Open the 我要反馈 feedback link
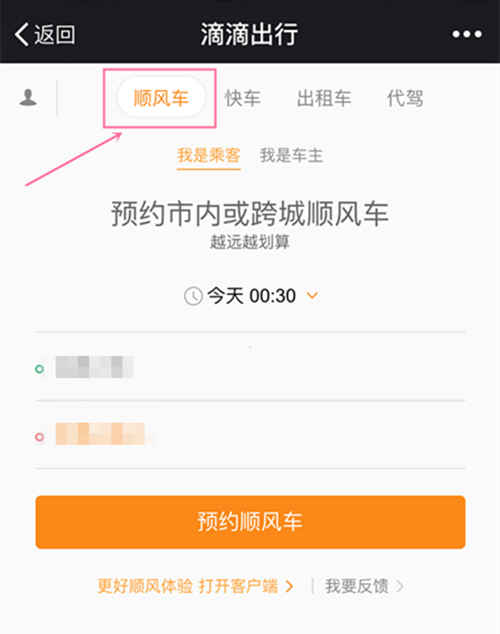This screenshot has height=634, width=500. pos(357,586)
